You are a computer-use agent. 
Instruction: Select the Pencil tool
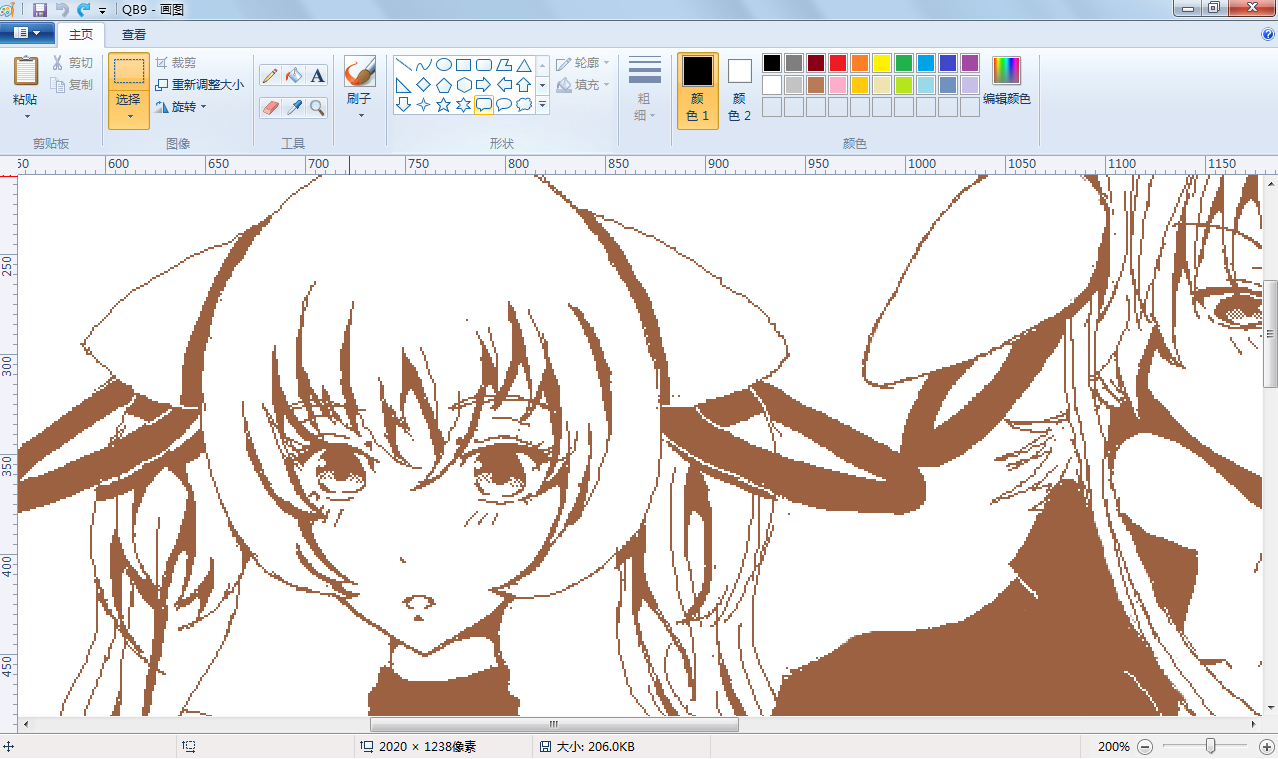pyautogui.click(x=270, y=75)
